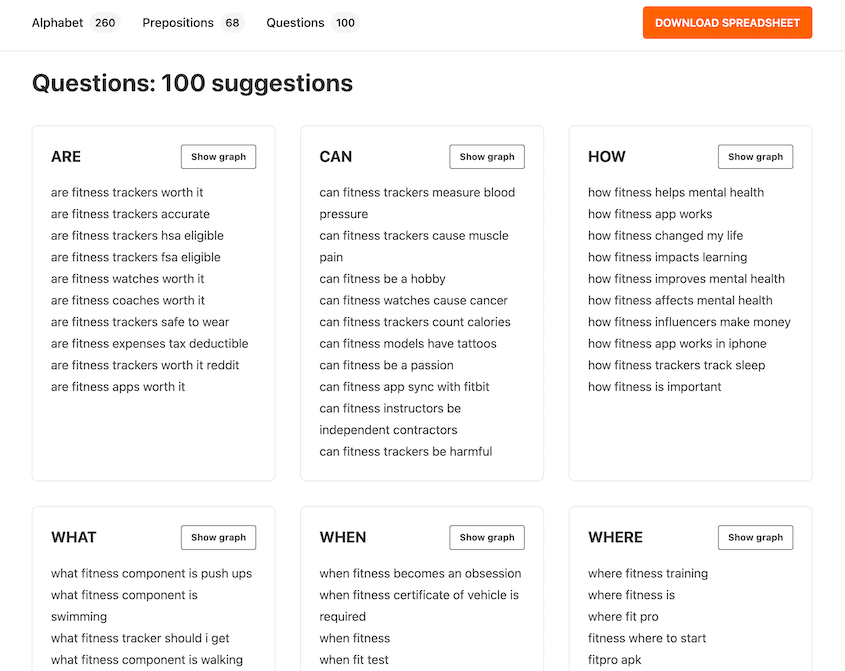Click 'how fitness helps mental health'
This screenshot has width=845, height=671.
(x=676, y=192)
